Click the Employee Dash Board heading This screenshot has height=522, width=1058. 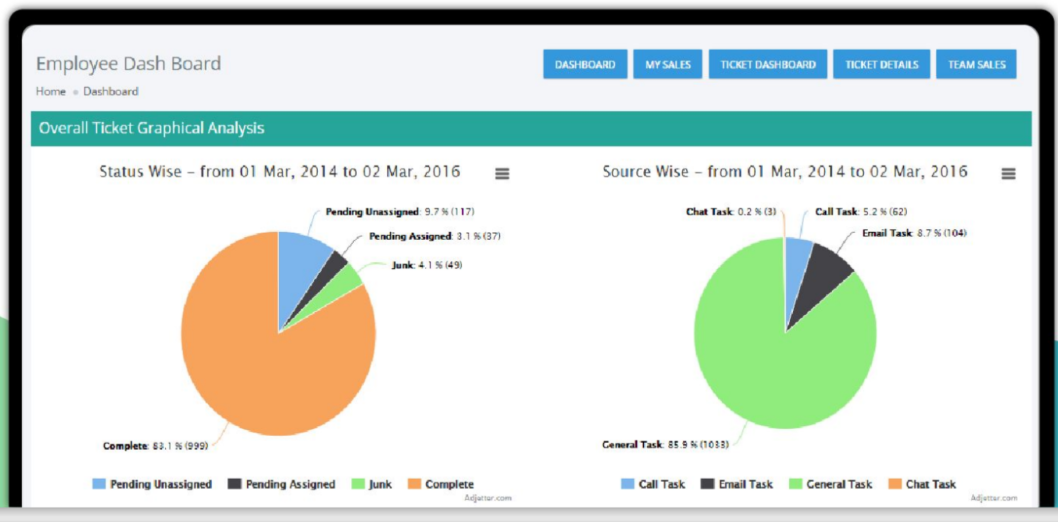point(128,64)
